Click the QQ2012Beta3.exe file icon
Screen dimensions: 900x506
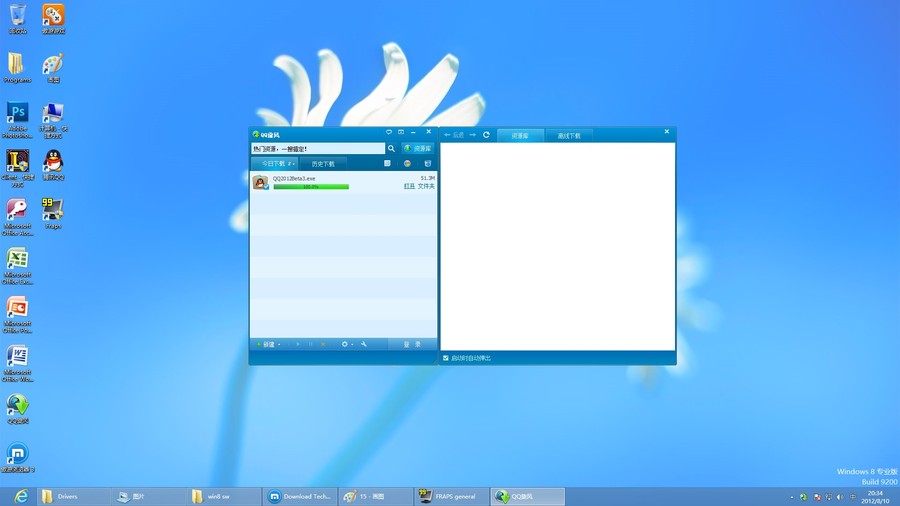click(x=260, y=182)
